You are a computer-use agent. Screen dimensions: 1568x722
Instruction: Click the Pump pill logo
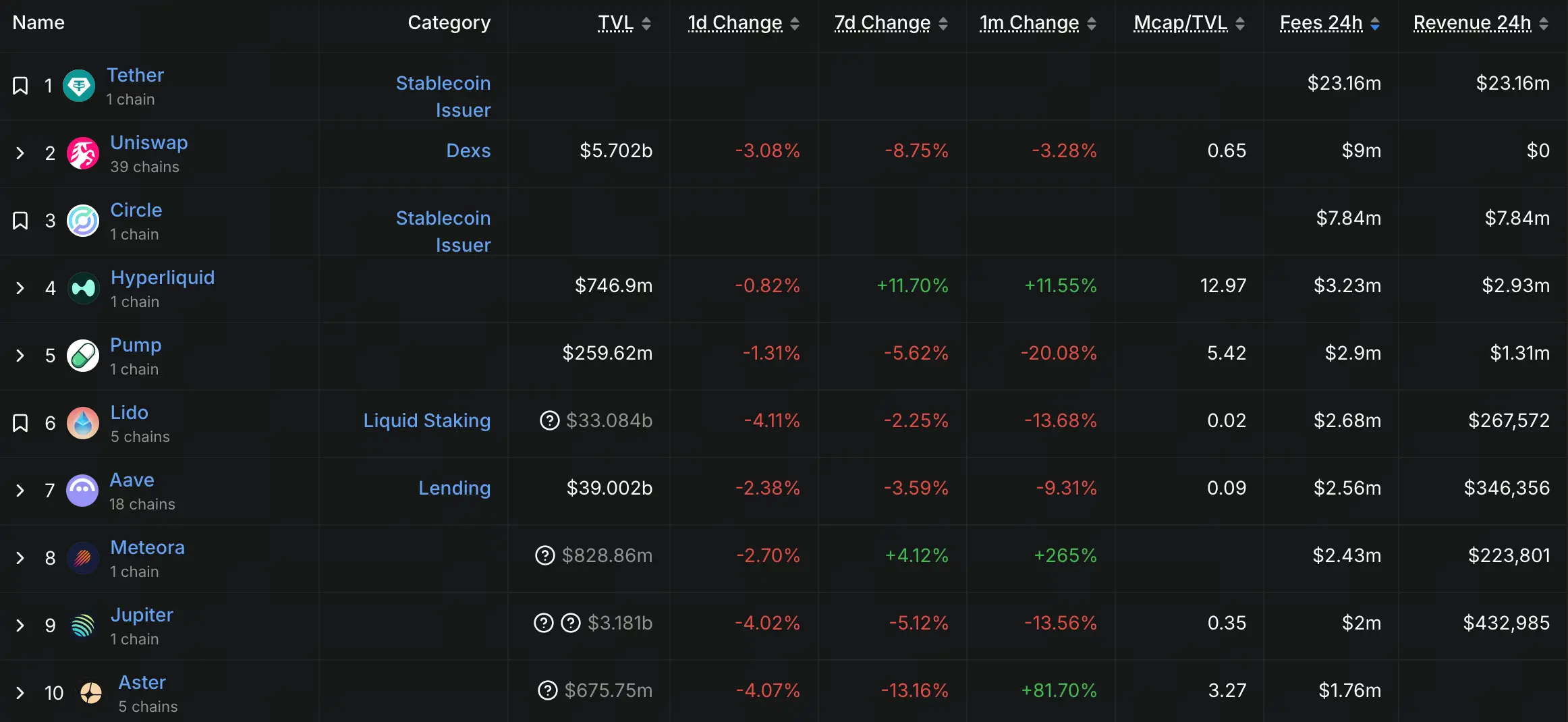click(x=83, y=356)
